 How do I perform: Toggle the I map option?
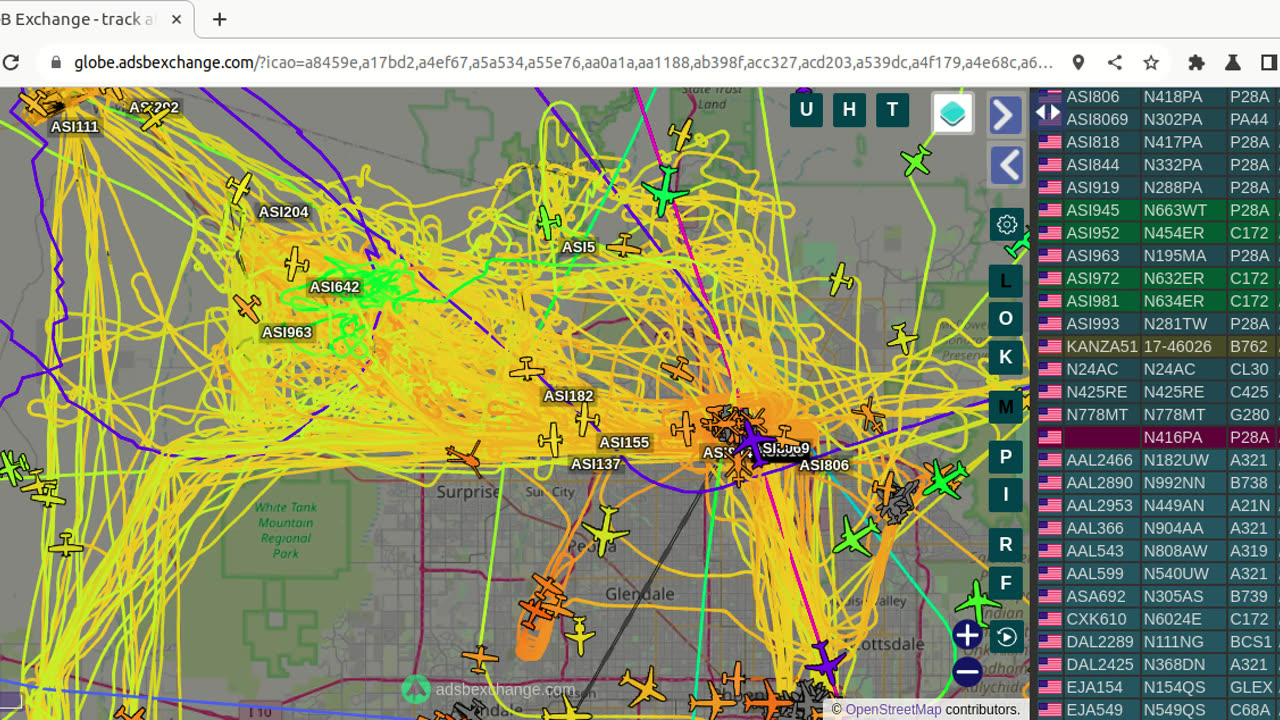tap(1006, 495)
